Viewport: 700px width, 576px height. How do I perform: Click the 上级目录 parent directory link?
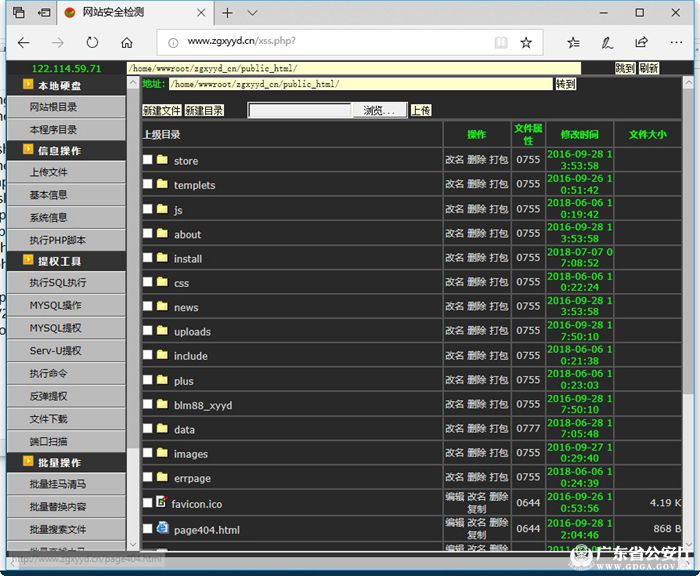click(x=162, y=134)
